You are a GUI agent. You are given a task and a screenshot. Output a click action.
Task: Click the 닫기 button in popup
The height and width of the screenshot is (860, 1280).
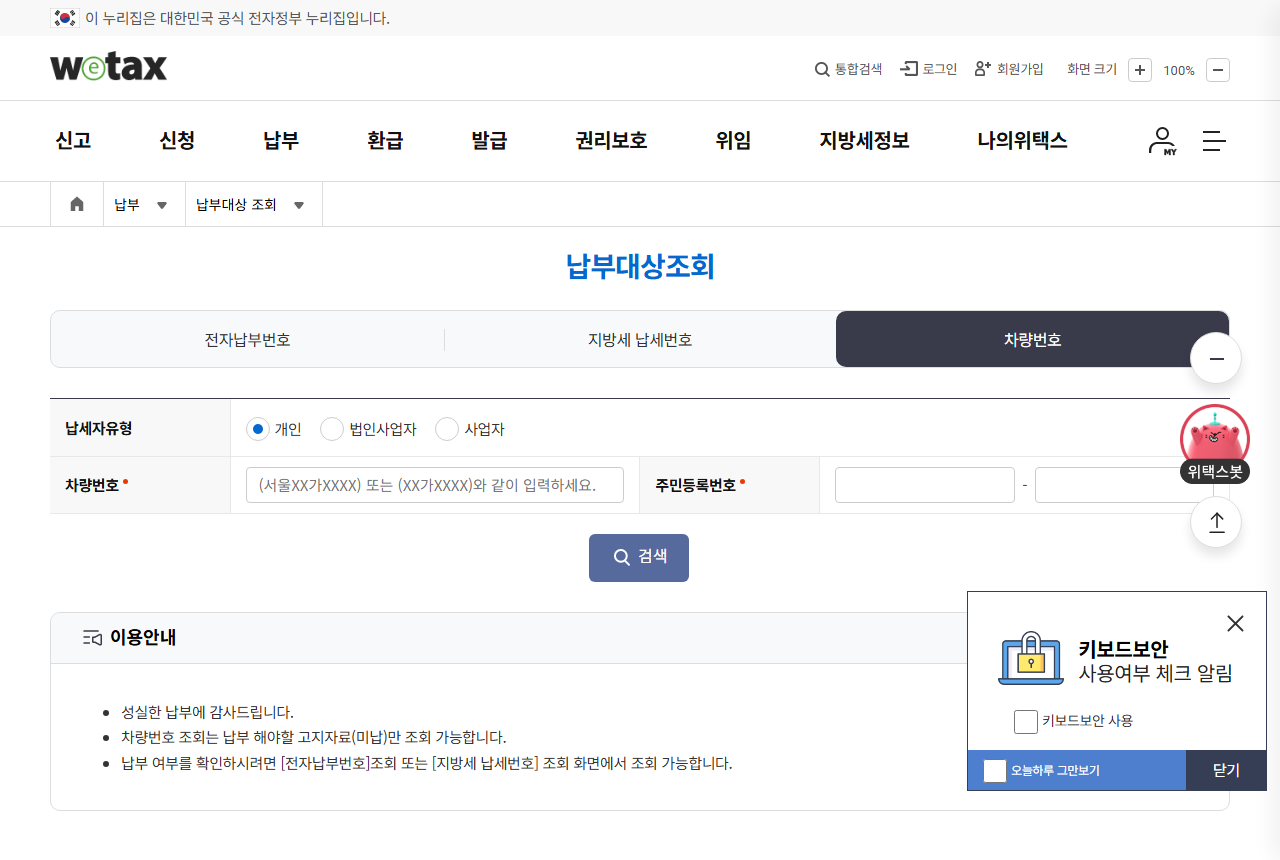[x=1226, y=771]
